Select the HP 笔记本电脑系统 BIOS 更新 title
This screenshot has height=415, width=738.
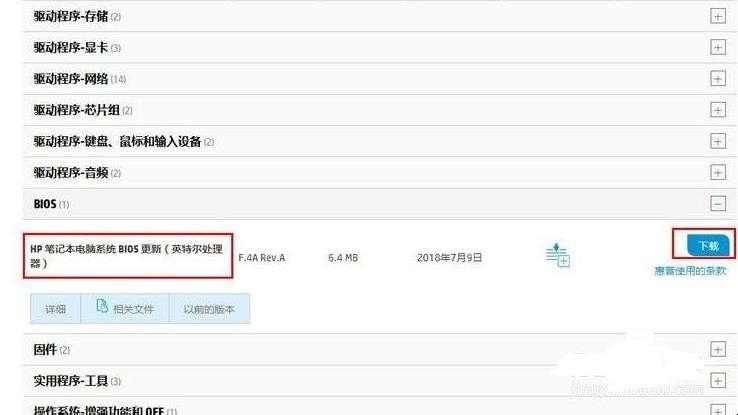coord(127,255)
